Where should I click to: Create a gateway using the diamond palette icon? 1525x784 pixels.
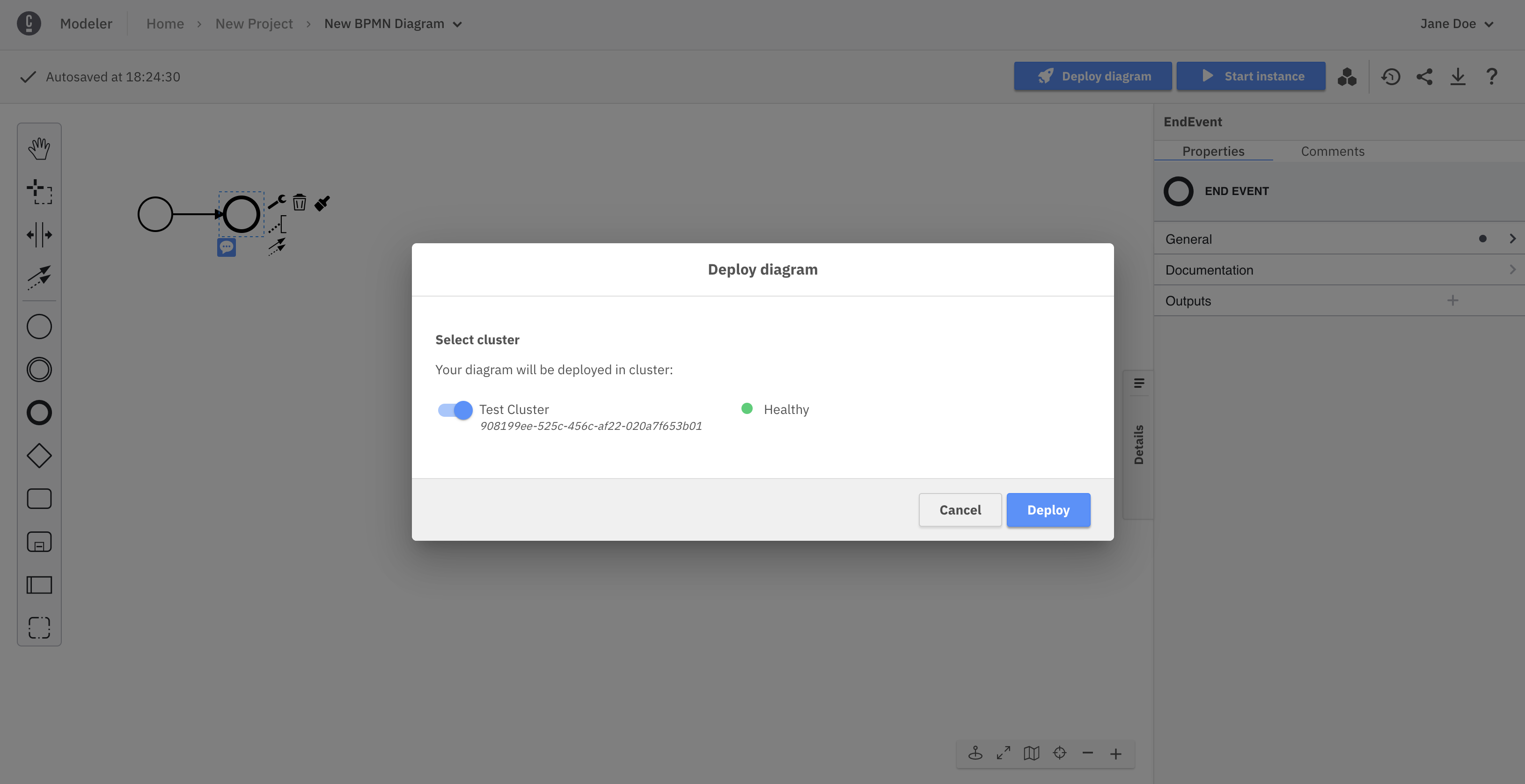pyautogui.click(x=39, y=456)
